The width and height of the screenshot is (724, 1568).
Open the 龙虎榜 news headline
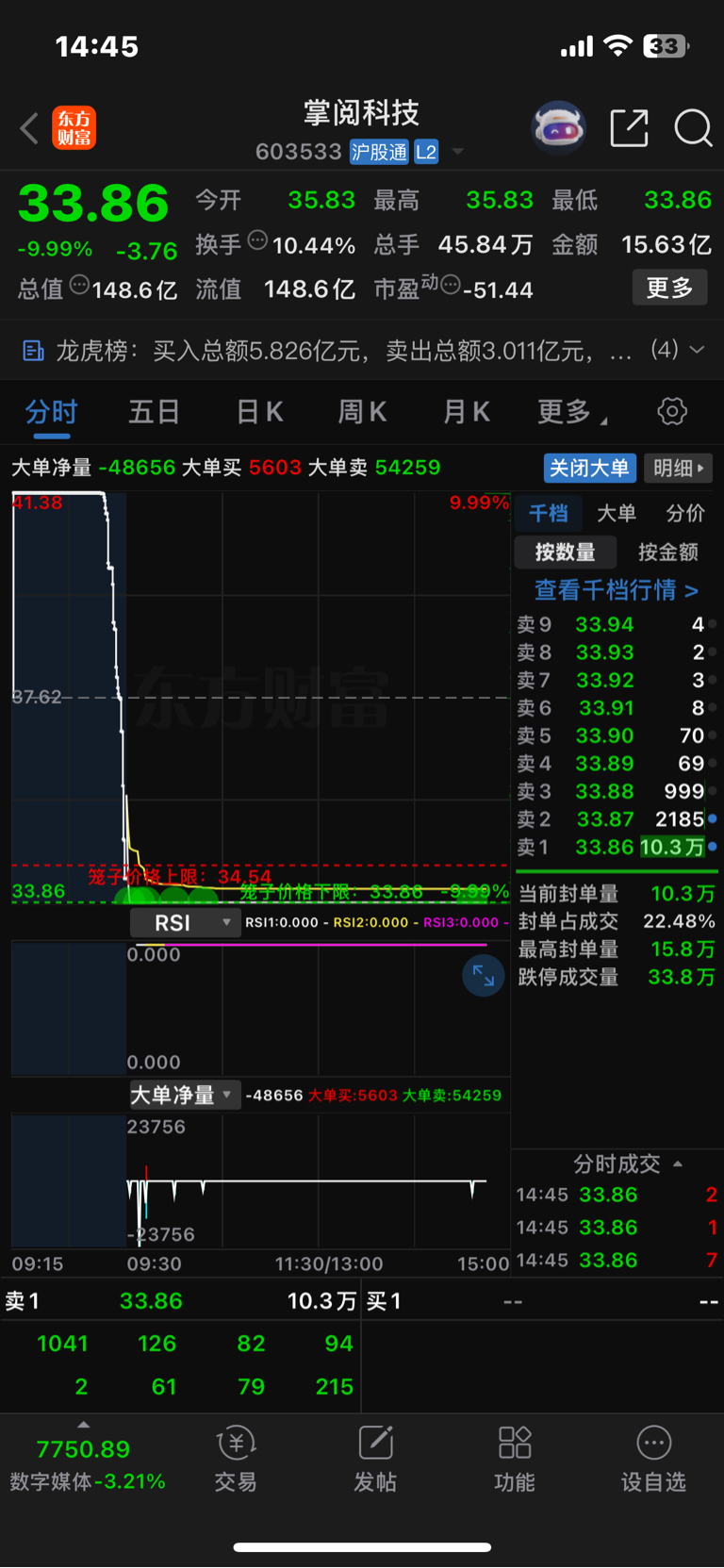344,351
